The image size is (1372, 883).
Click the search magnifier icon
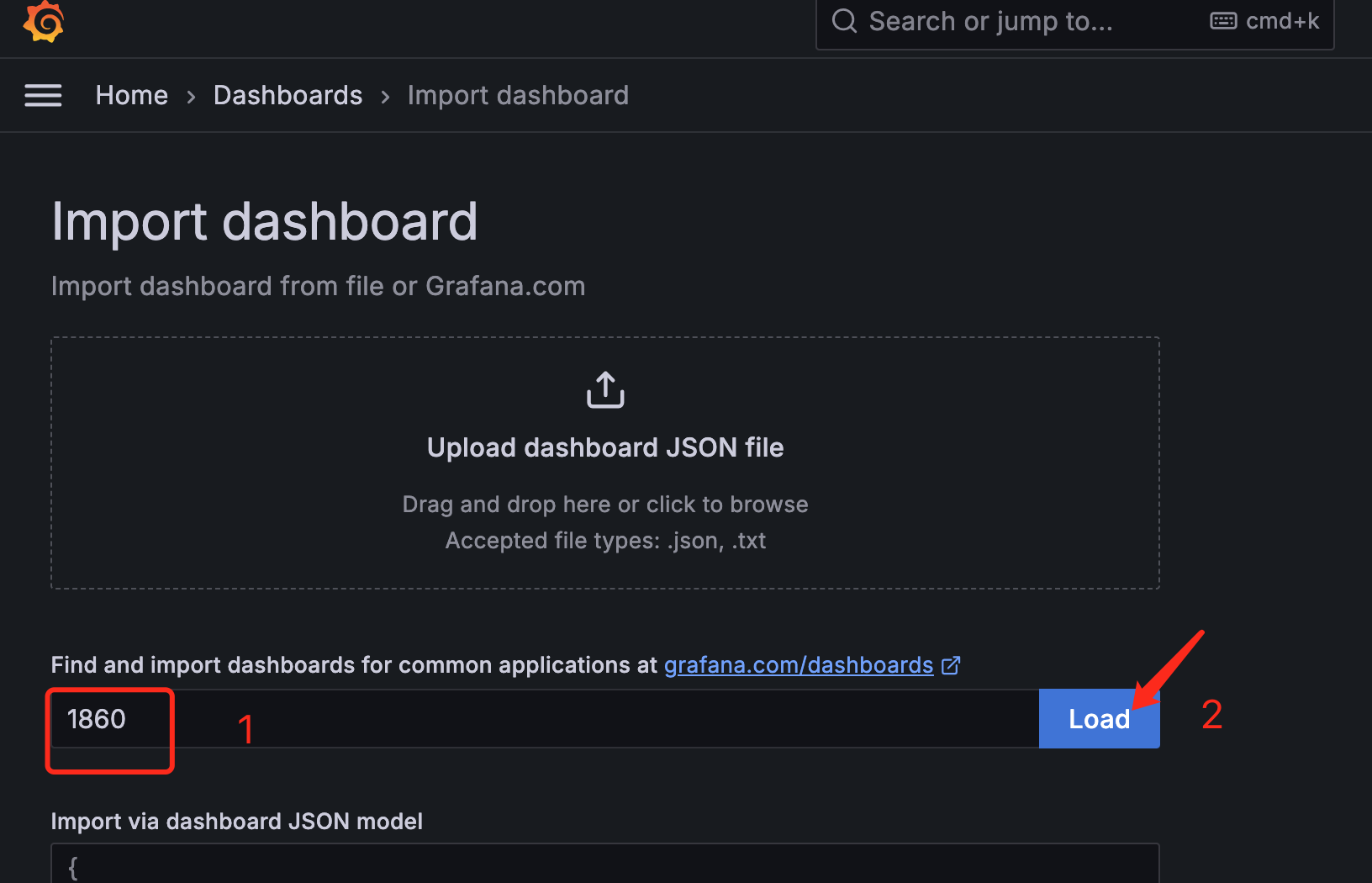[844, 21]
